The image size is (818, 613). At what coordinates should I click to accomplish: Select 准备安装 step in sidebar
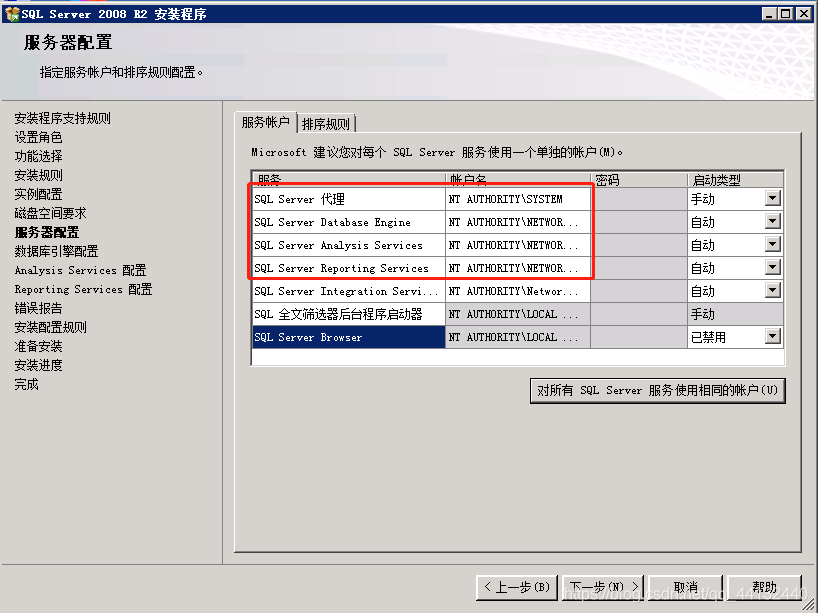click(39, 346)
